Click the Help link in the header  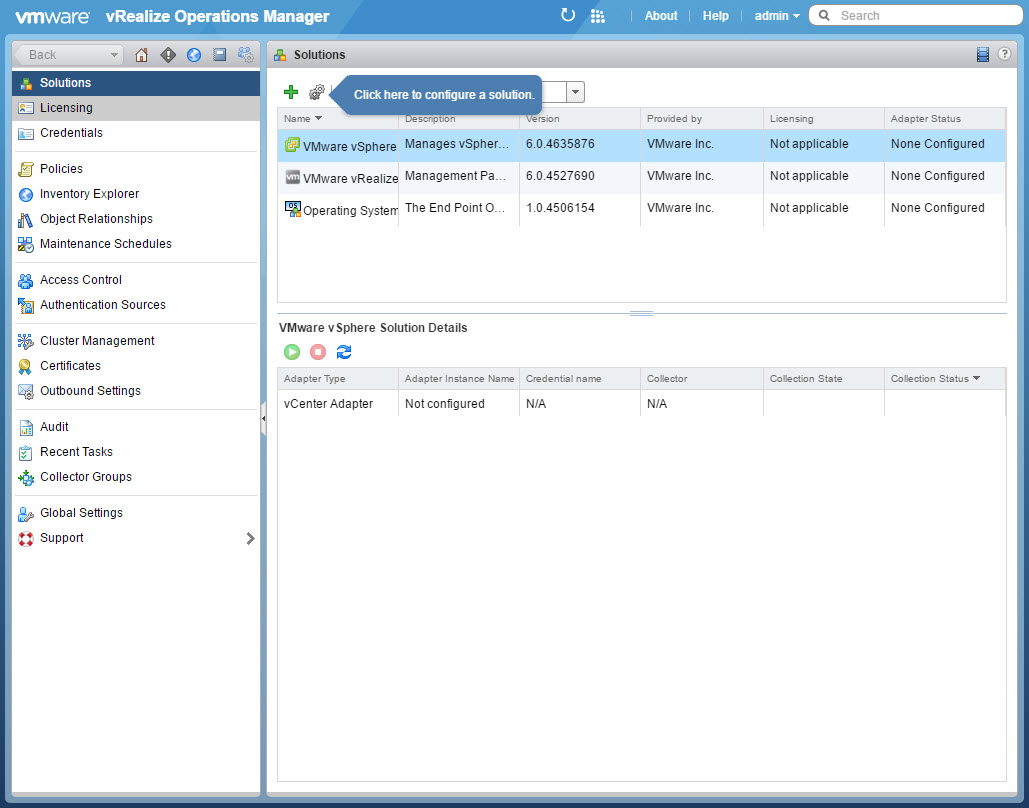(x=715, y=16)
